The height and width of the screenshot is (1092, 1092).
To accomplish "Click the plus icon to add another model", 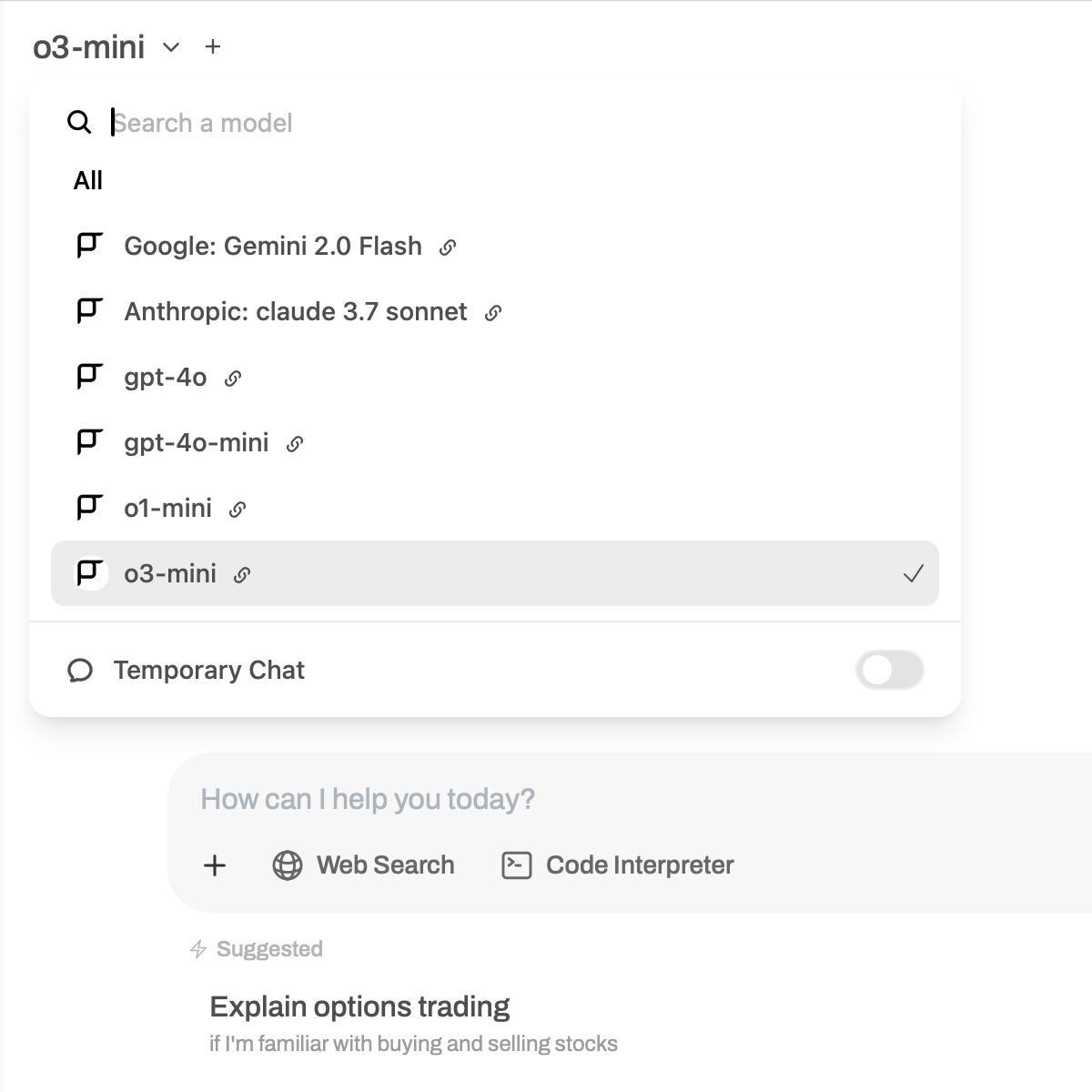I will pyautogui.click(x=213, y=46).
